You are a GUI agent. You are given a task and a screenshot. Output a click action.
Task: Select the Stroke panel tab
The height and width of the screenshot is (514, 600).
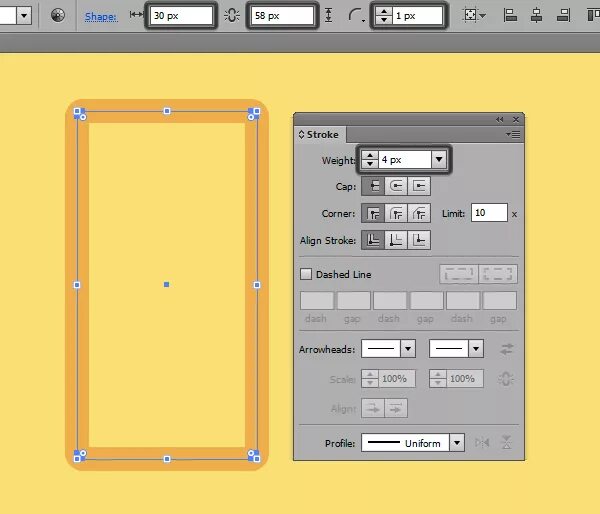click(320, 135)
